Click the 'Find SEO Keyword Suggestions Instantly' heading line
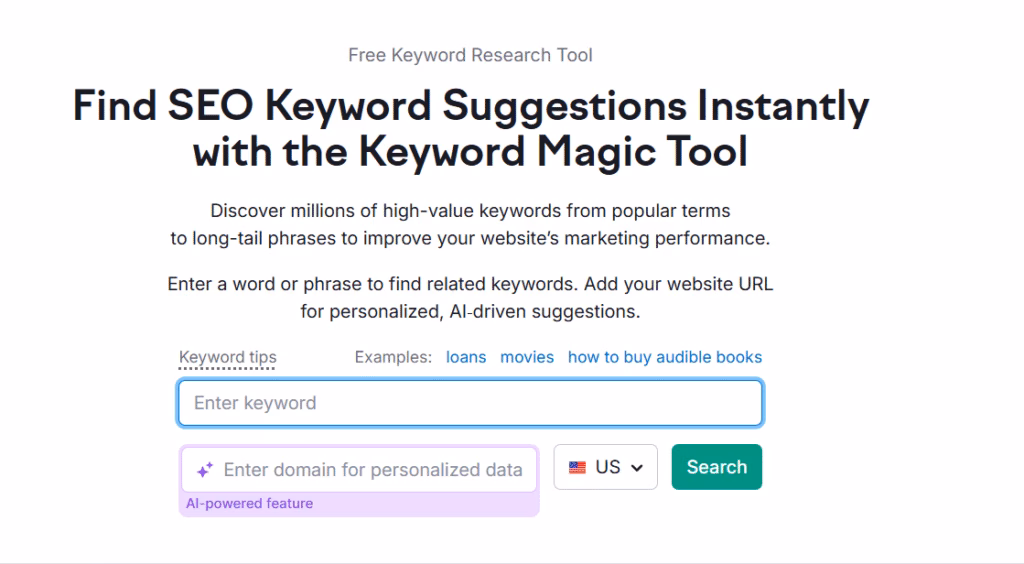This screenshot has width=1024, height=564. [x=470, y=106]
